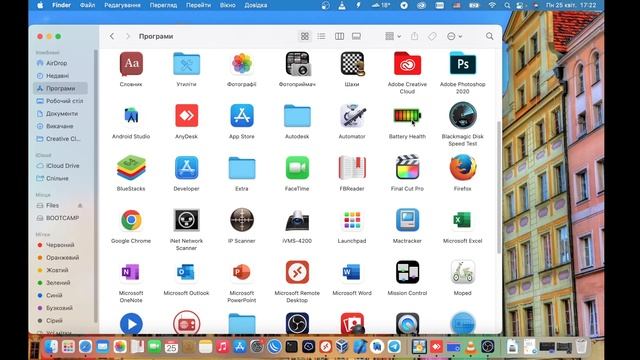This screenshot has width=640, height=360.
Task: Select the Firefox app icon
Action: 462,167
